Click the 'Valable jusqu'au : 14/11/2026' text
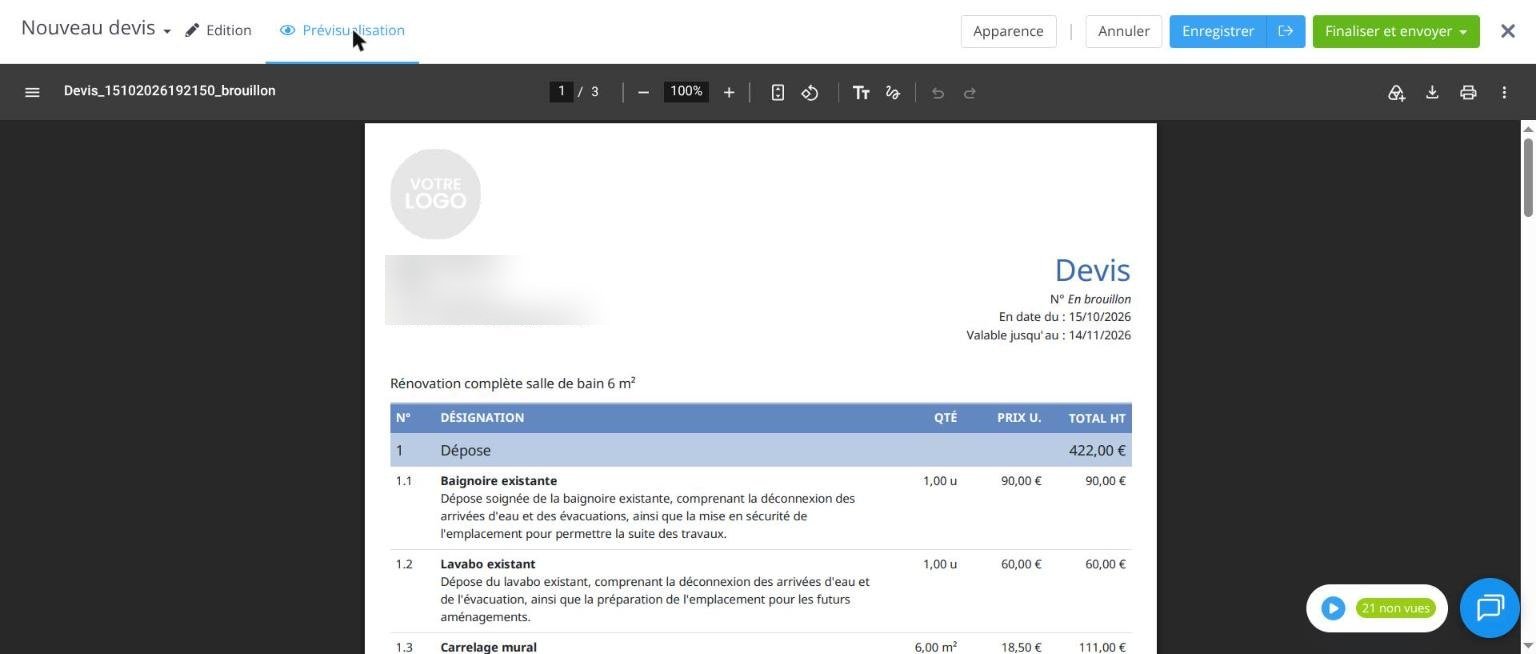This screenshot has width=1536, height=654. (x=1048, y=335)
